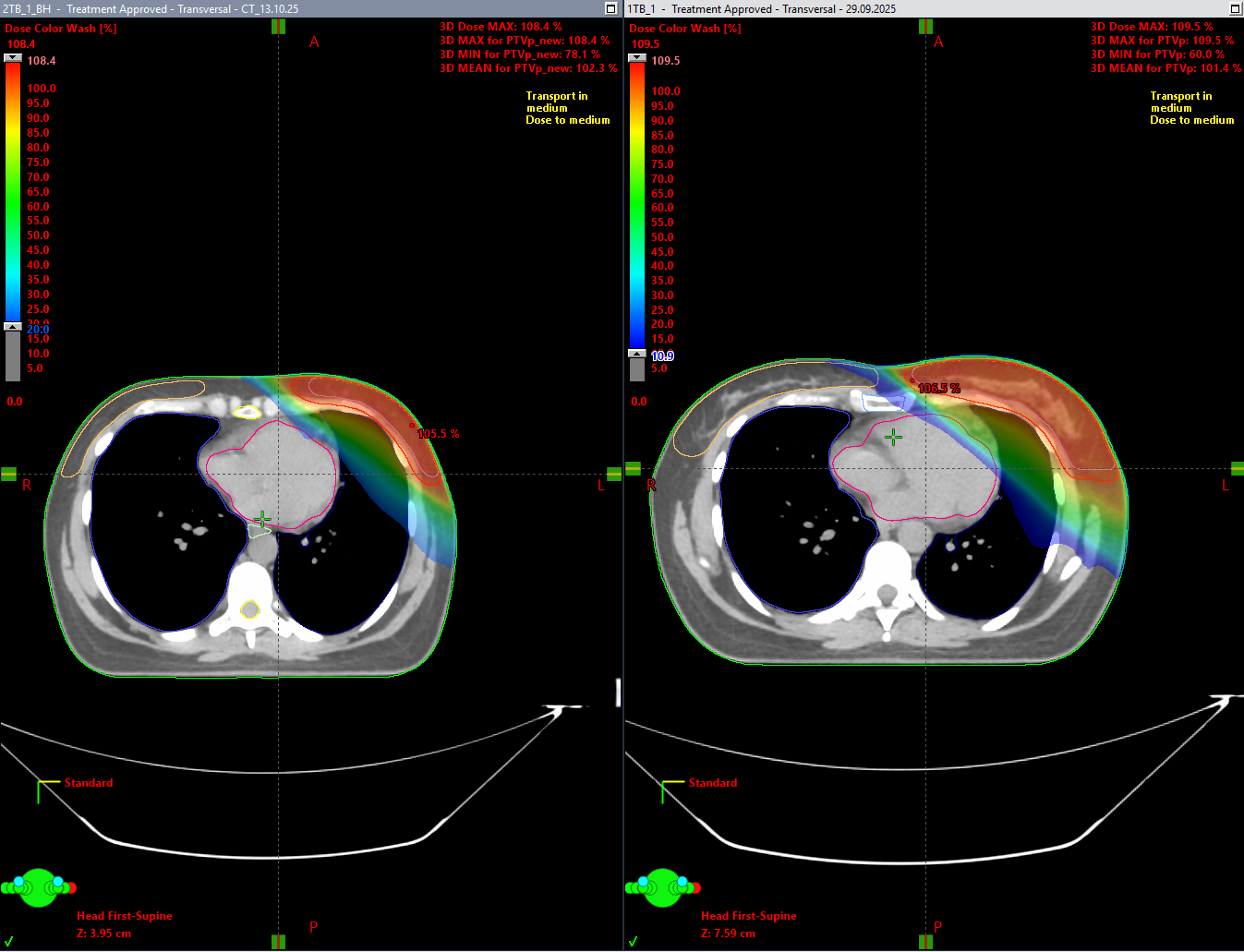Viewport: 1244px width, 952px height.
Task: Select the 2TB_1_BH Treatment Approved title bar
Action: point(277,8)
